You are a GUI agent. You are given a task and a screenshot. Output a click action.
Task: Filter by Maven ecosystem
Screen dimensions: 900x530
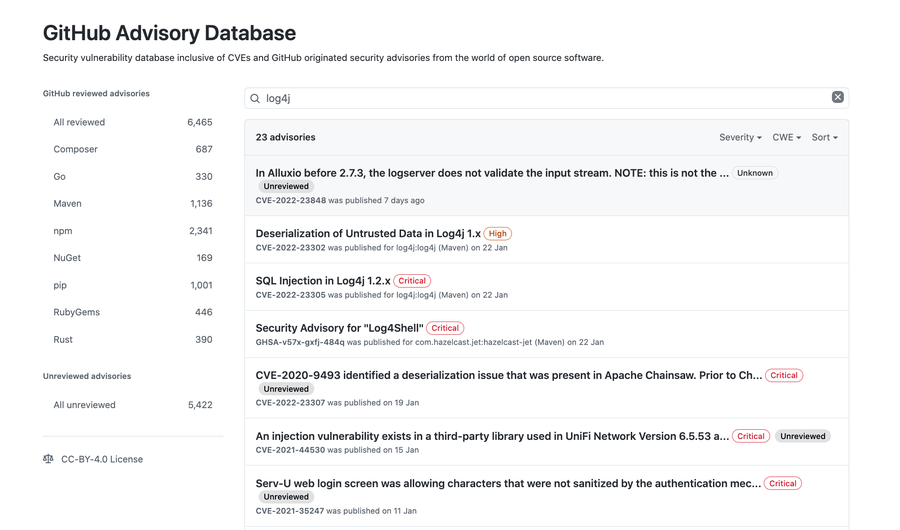[133, 203]
